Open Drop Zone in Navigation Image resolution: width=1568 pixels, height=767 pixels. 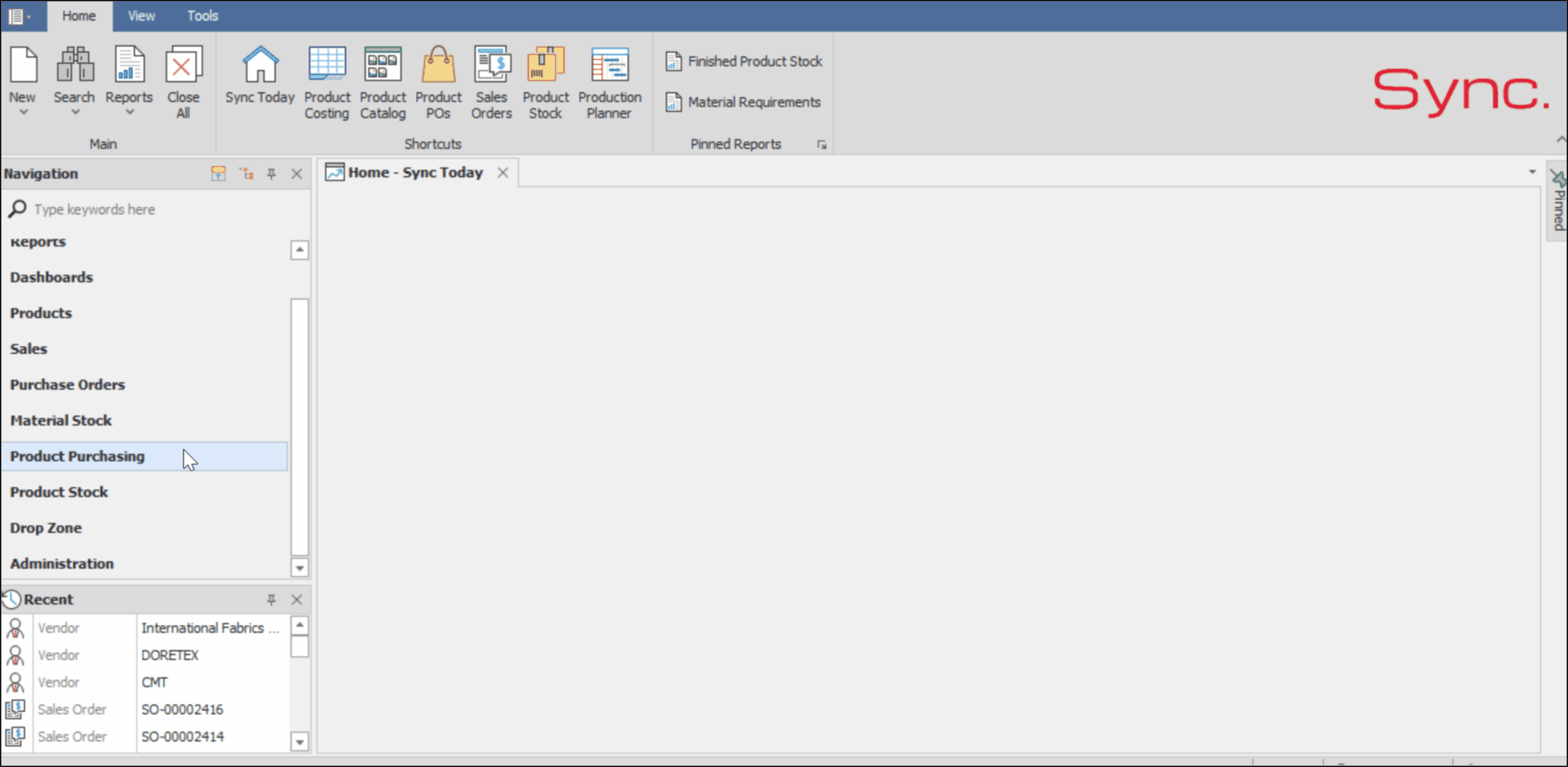tap(145, 528)
